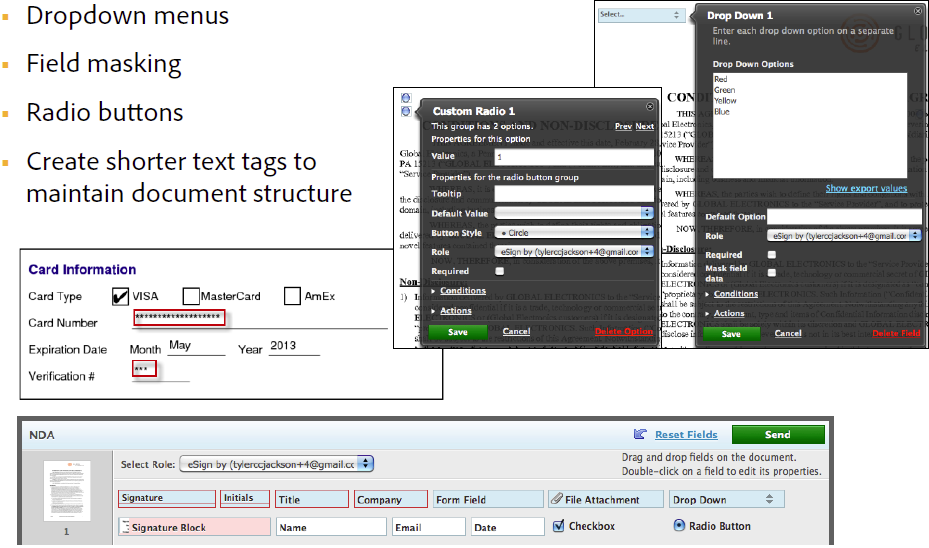Enable Required in Custom Radio 1 dialog
Viewport: 929px width, 548px height.
(499, 271)
